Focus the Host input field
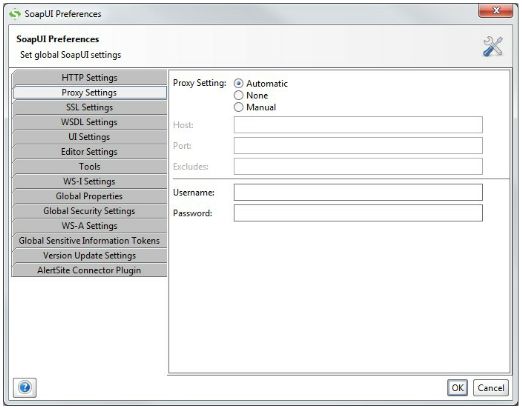 (358, 125)
